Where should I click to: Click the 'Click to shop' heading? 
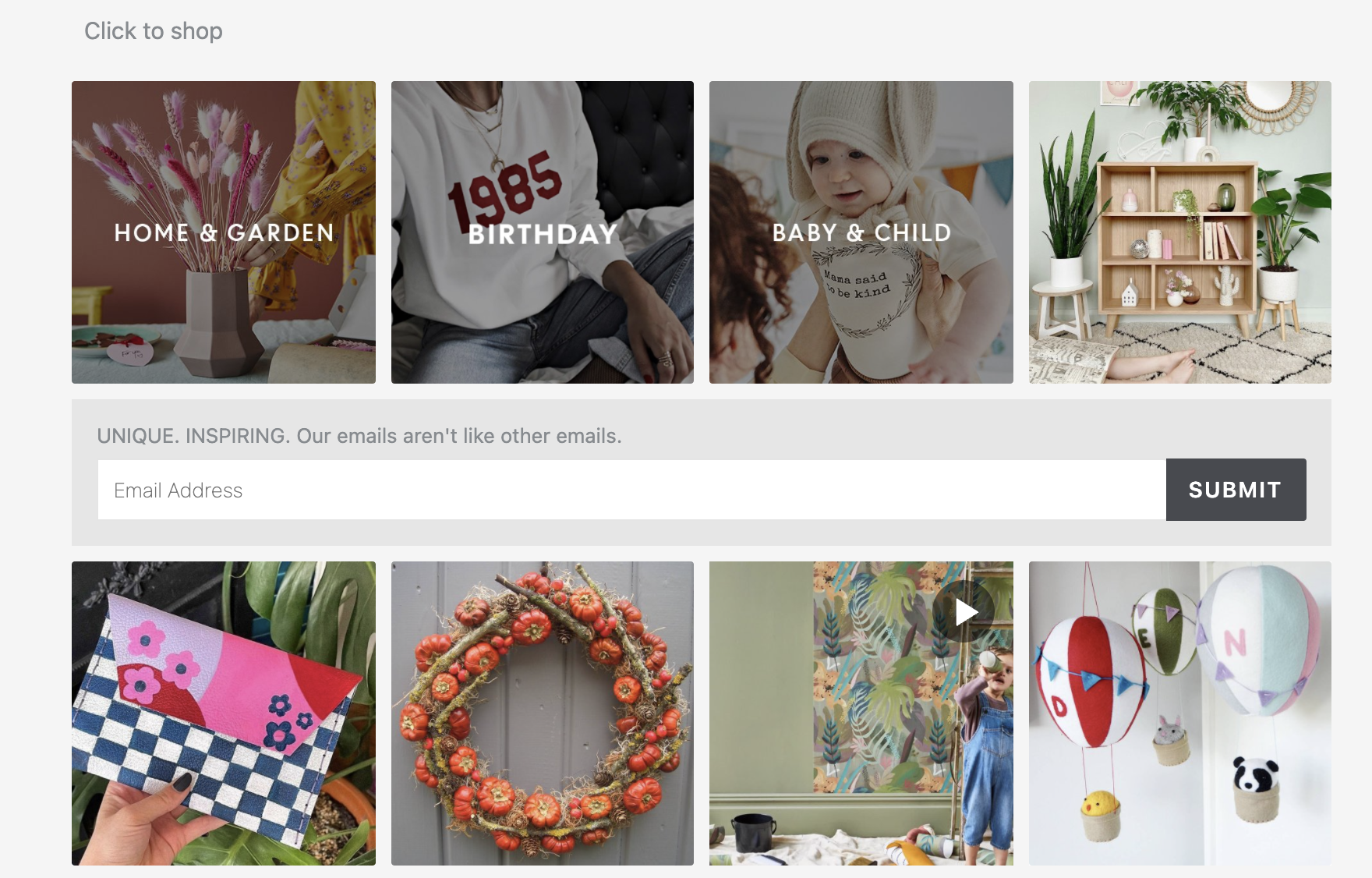pyautogui.click(x=154, y=31)
